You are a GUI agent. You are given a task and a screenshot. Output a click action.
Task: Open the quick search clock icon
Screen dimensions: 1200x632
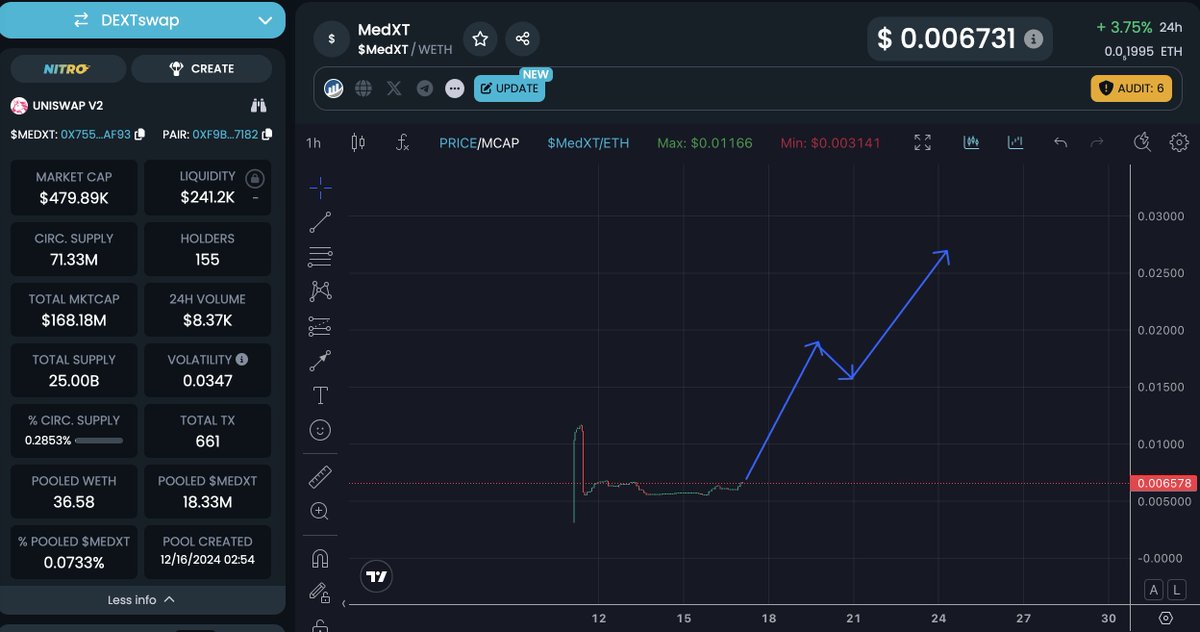coord(1144,143)
